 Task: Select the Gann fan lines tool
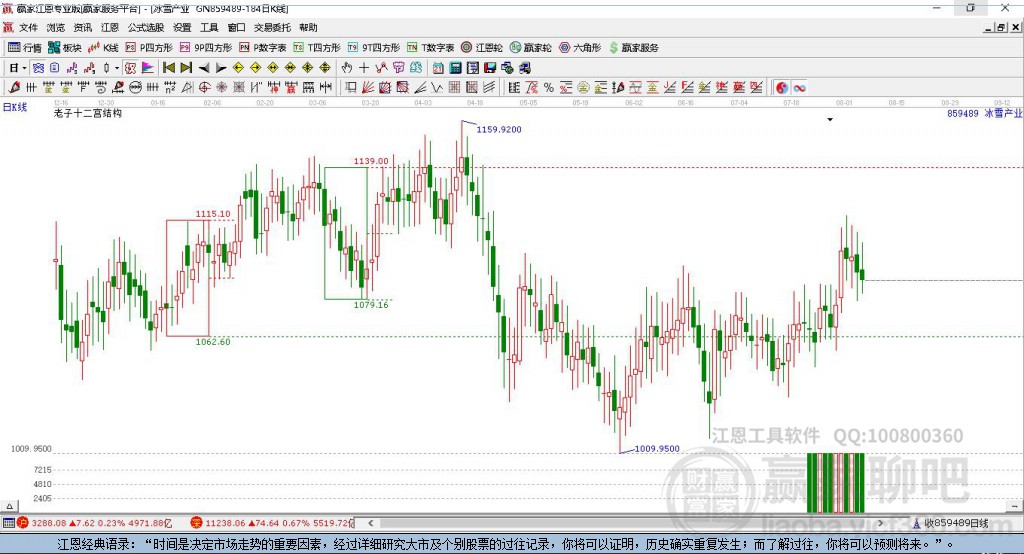pos(368,88)
